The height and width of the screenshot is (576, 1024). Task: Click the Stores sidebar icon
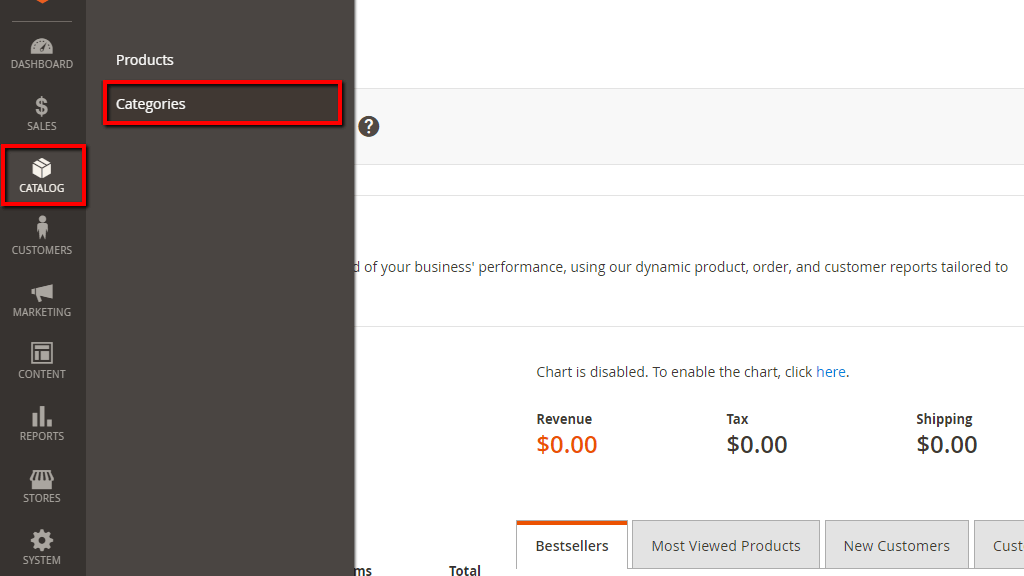click(x=41, y=484)
